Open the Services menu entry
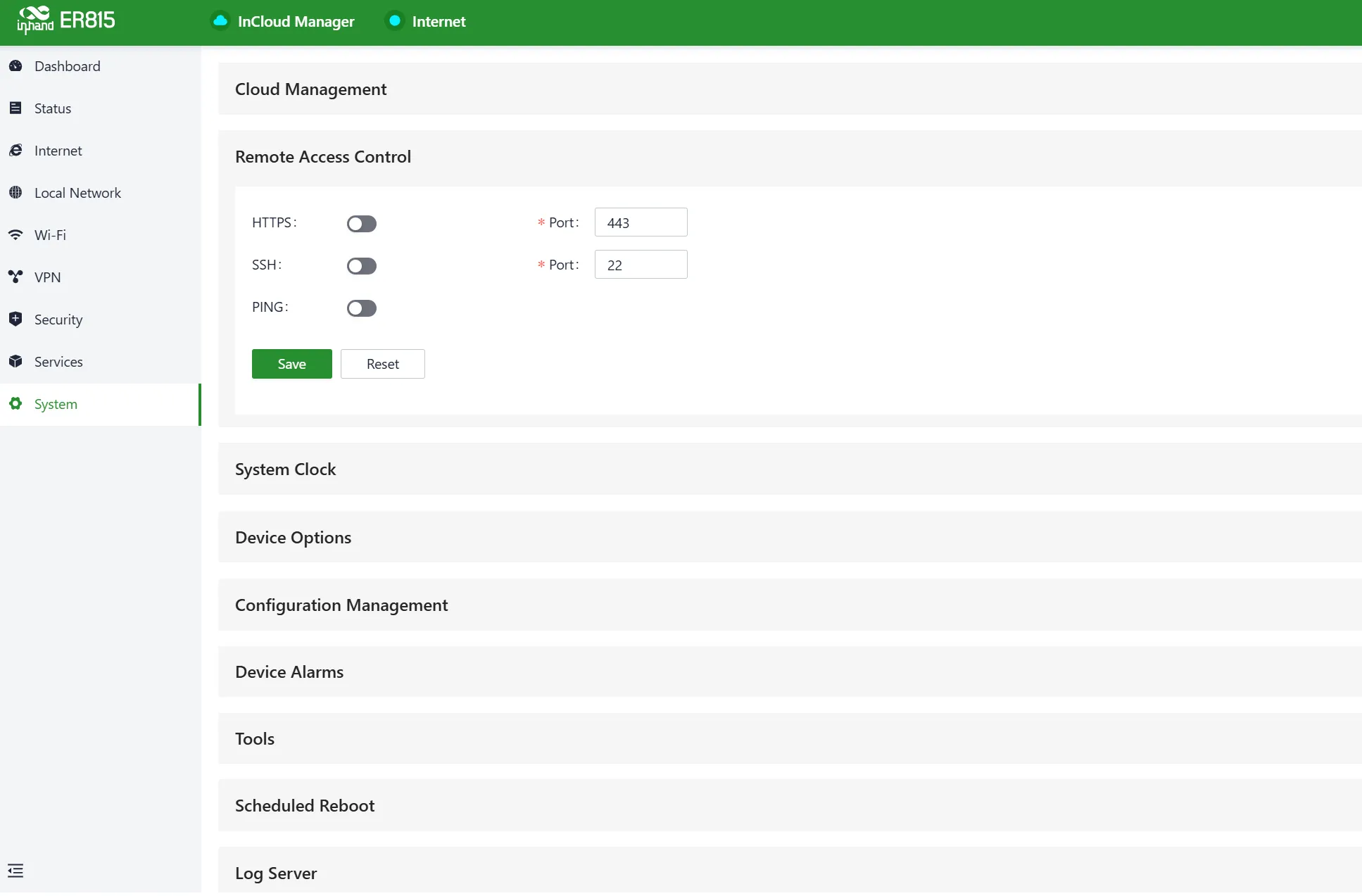 point(100,362)
